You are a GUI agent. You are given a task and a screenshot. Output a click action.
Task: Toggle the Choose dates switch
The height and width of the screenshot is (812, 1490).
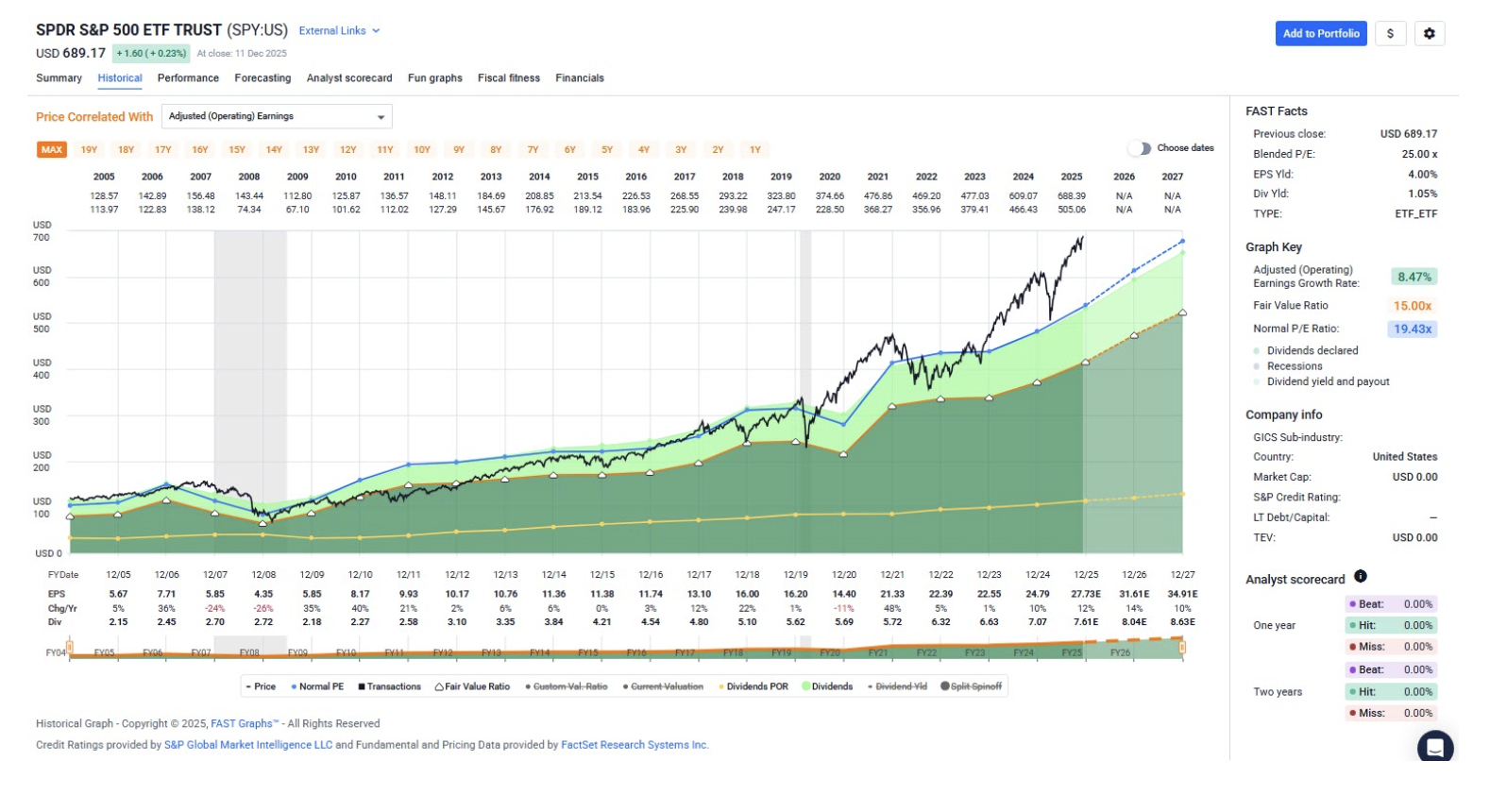pos(1140,148)
